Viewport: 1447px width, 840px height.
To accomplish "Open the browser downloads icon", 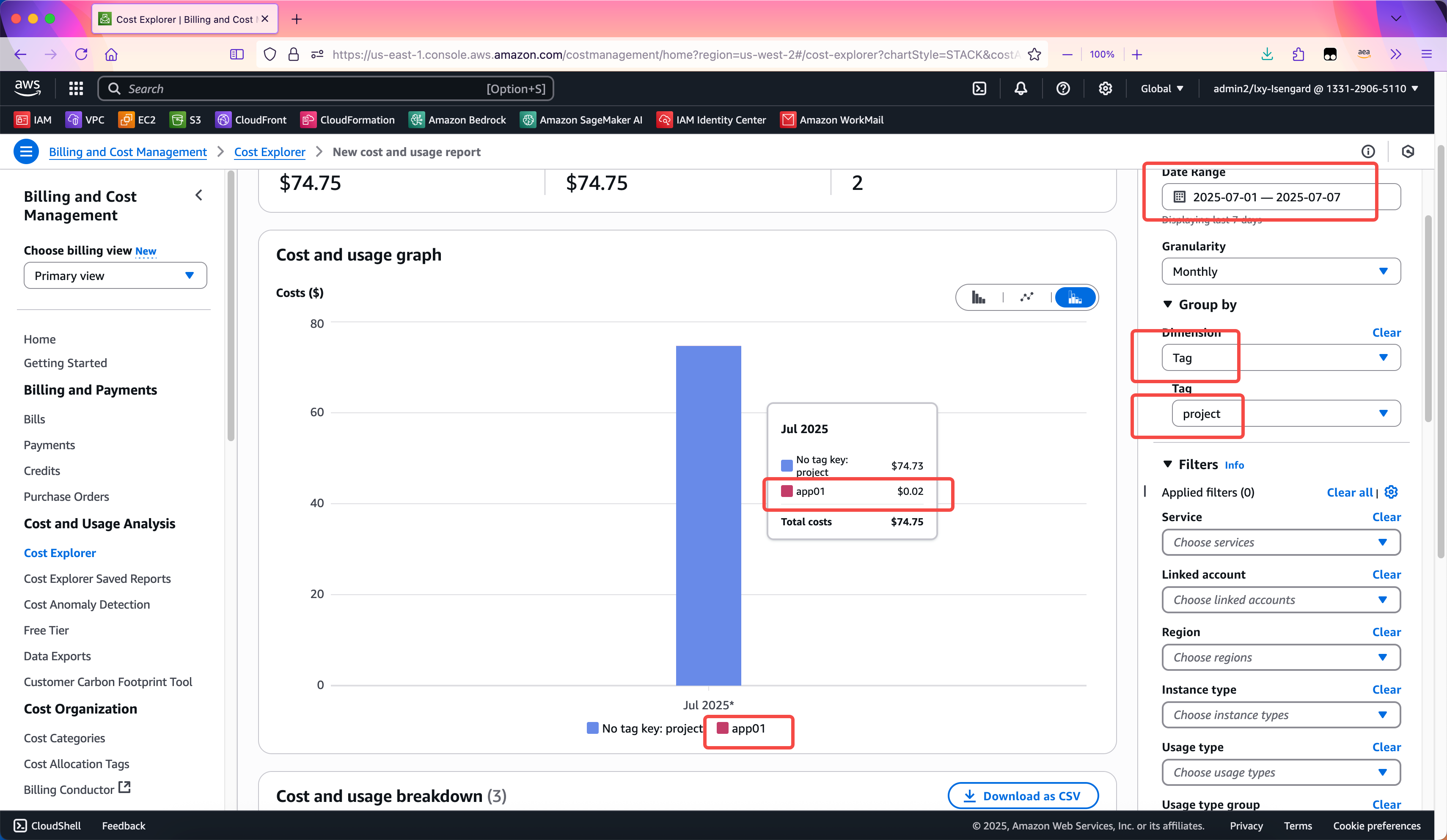I will tap(1267, 54).
